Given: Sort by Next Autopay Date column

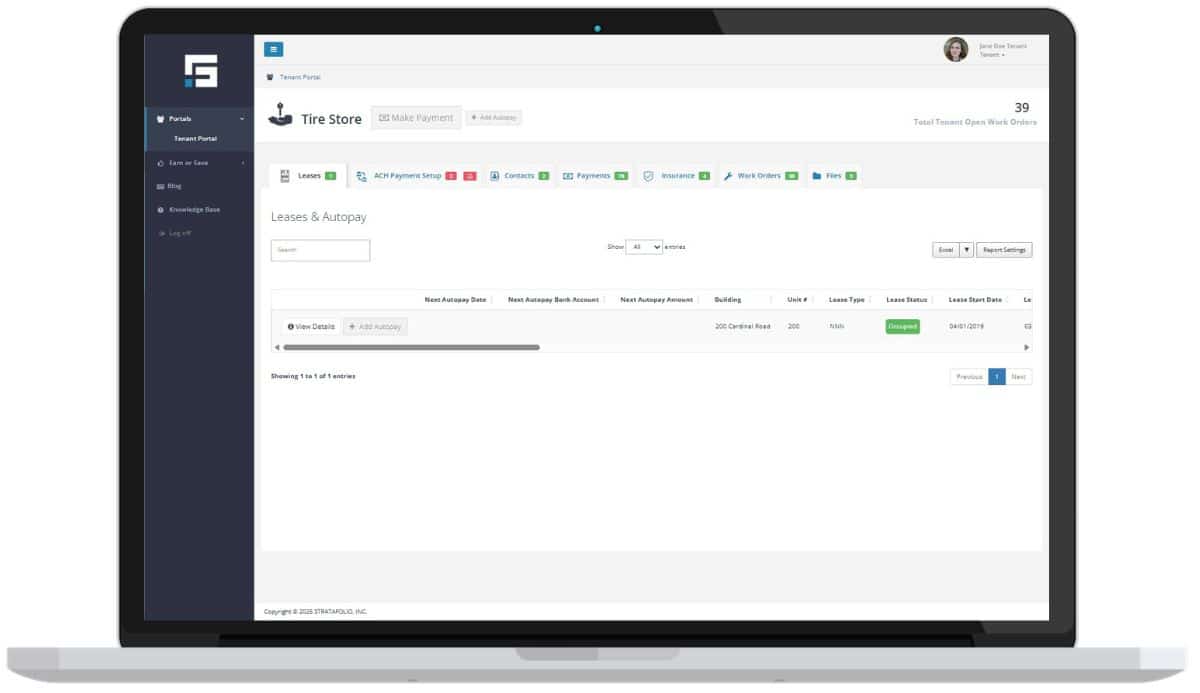Looking at the screenshot, I should [x=457, y=300].
